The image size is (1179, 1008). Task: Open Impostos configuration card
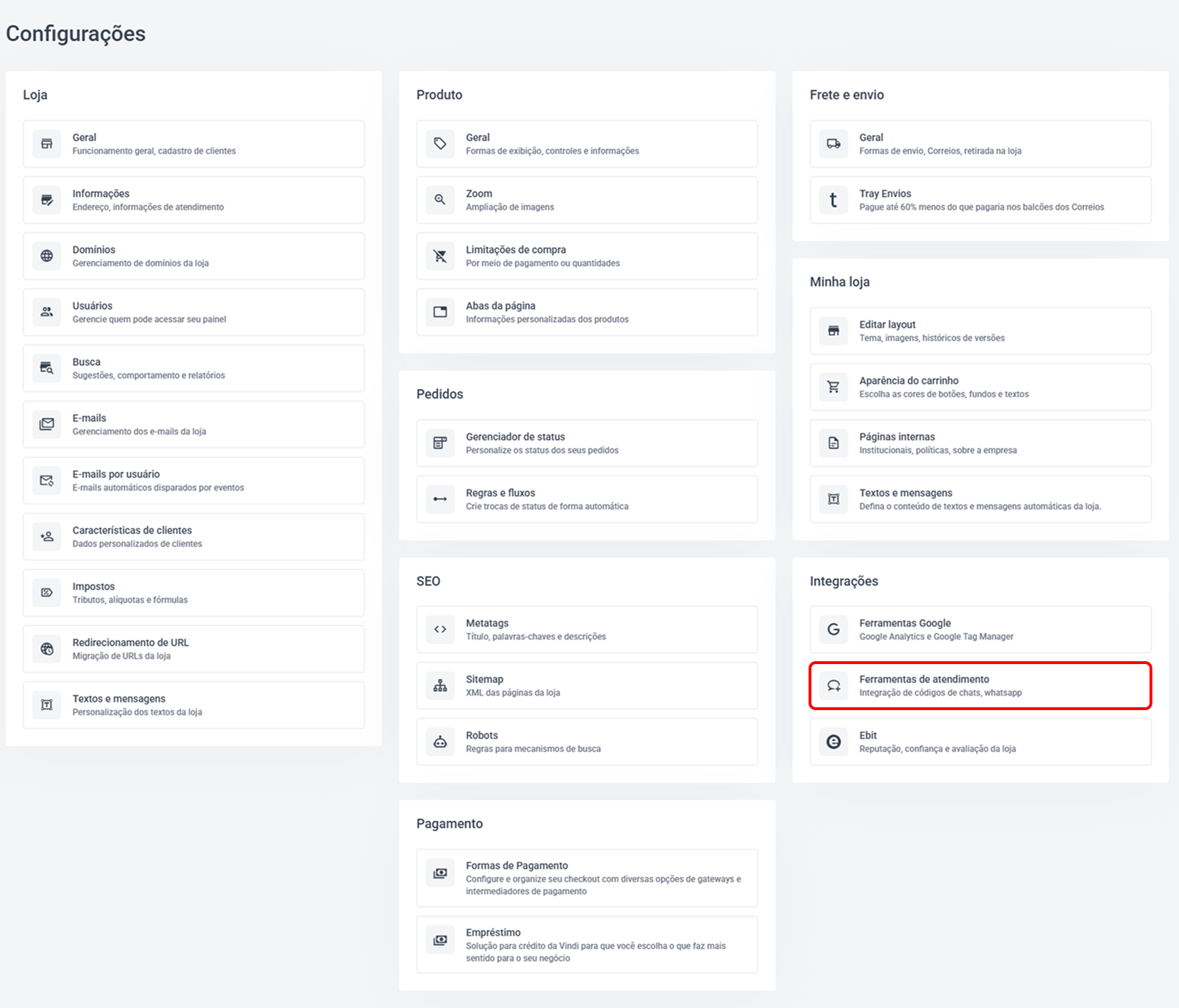click(x=194, y=593)
